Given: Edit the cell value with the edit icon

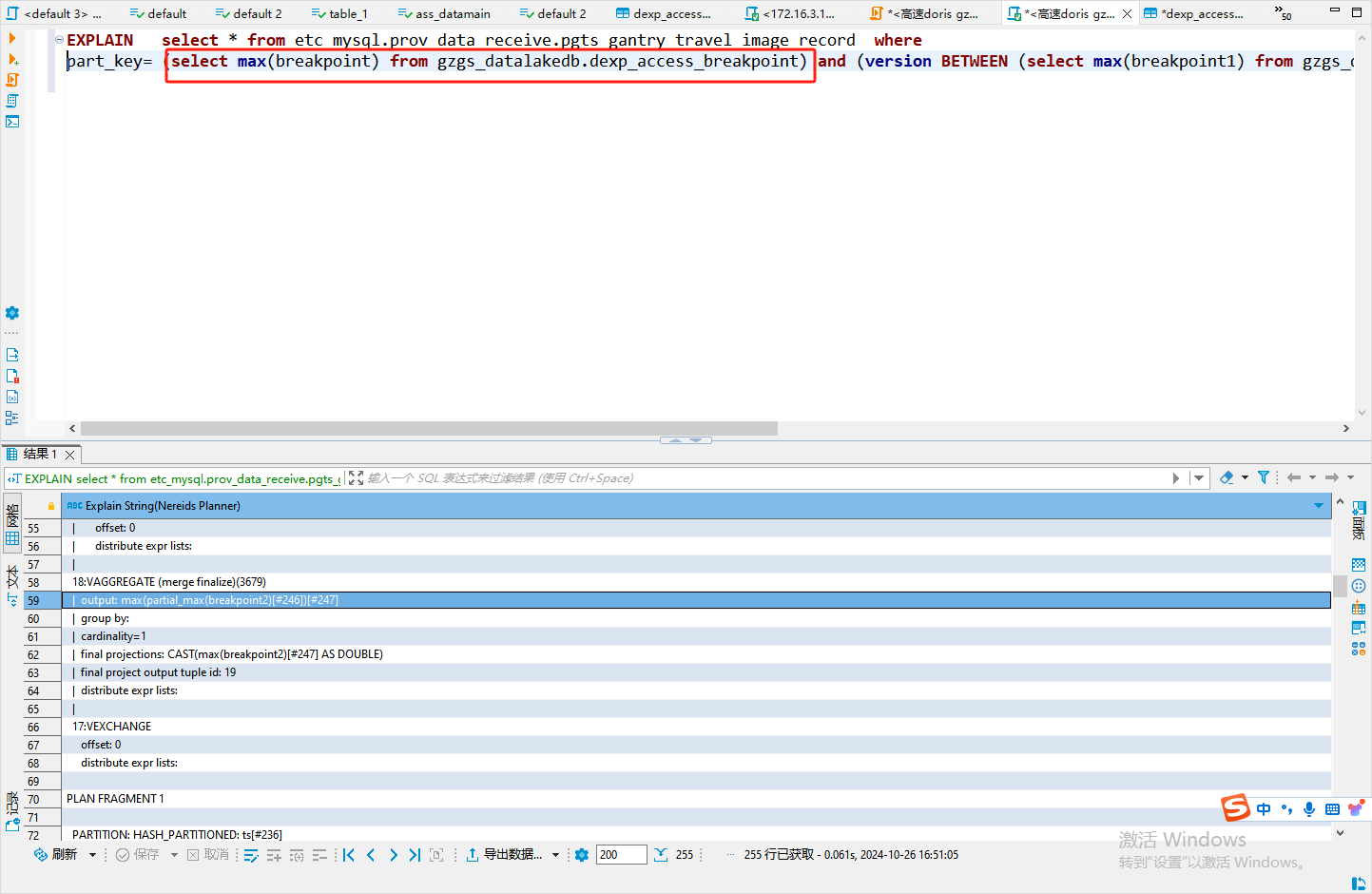Looking at the screenshot, I should [x=251, y=855].
